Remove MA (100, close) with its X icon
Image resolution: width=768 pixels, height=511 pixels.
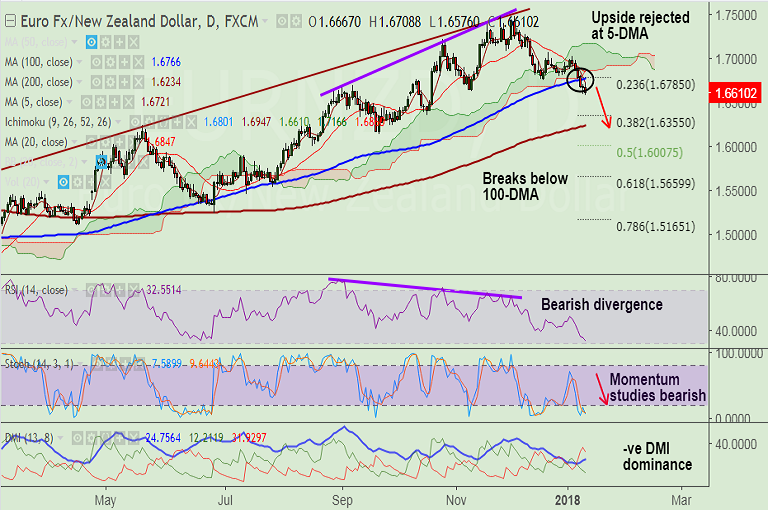click(x=138, y=62)
